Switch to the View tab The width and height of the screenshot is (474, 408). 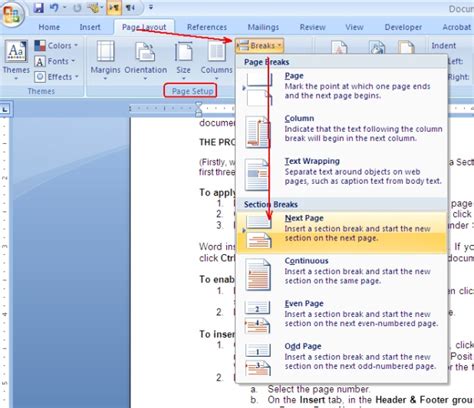354,27
